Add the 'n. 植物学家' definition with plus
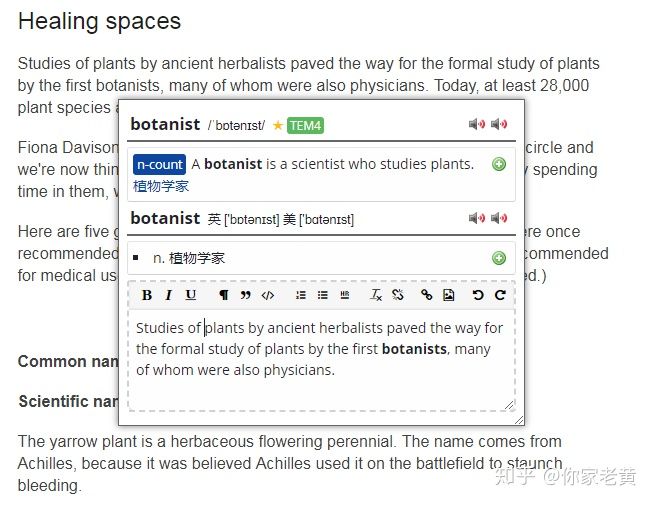The height and width of the screenshot is (505, 653). [x=498, y=258]
